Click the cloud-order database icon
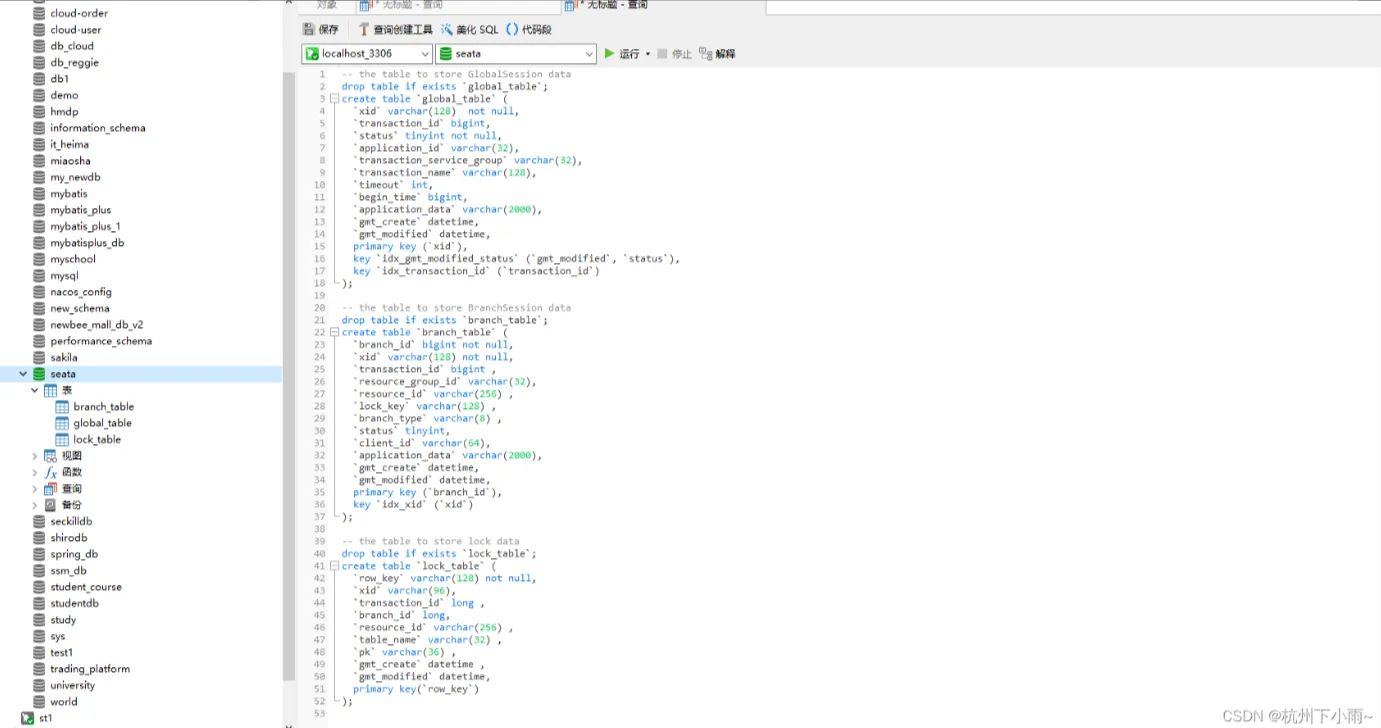 39,13
